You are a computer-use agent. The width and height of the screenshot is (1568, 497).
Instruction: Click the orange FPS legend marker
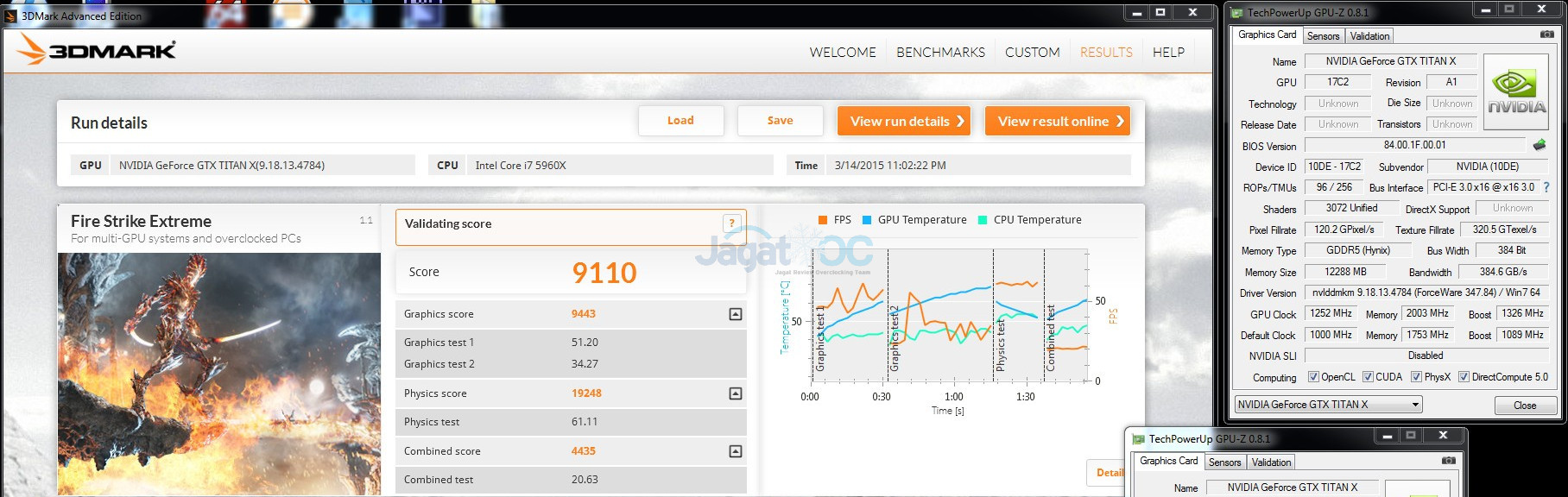pos(822,220)
